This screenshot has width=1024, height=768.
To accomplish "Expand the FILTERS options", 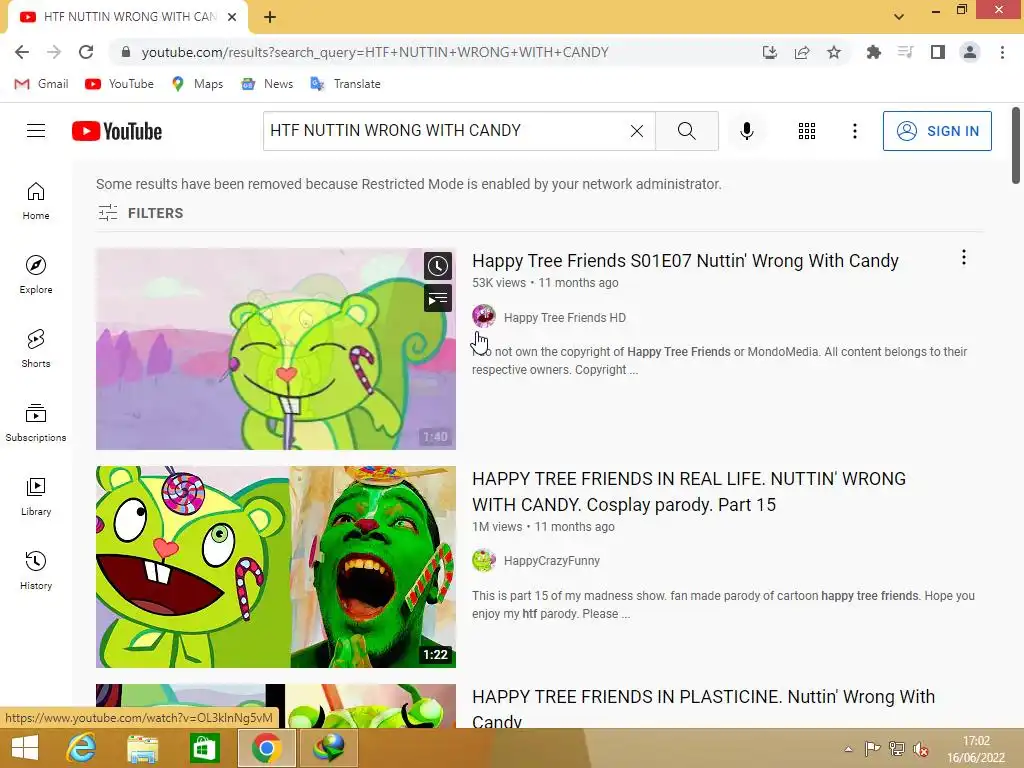I will (x=140, y=213).
